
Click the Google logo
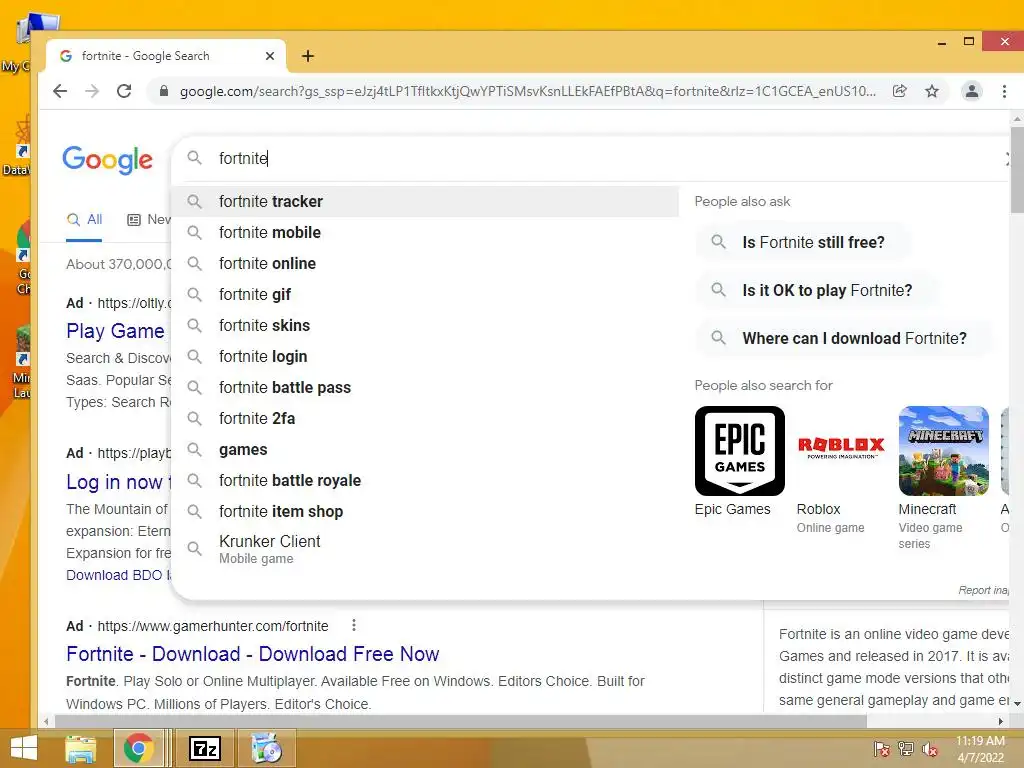pos(108,159)
